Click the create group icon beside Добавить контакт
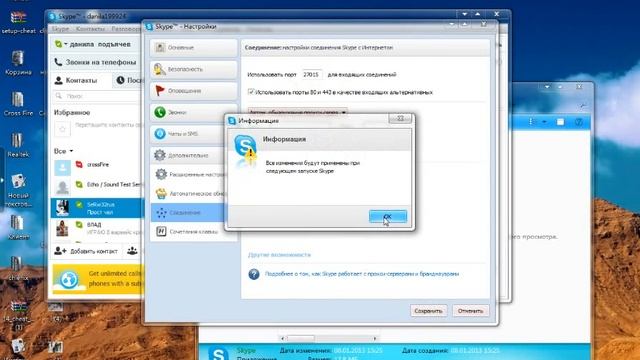The width and height of the screenshot is (640, 360). click(132, 251)
